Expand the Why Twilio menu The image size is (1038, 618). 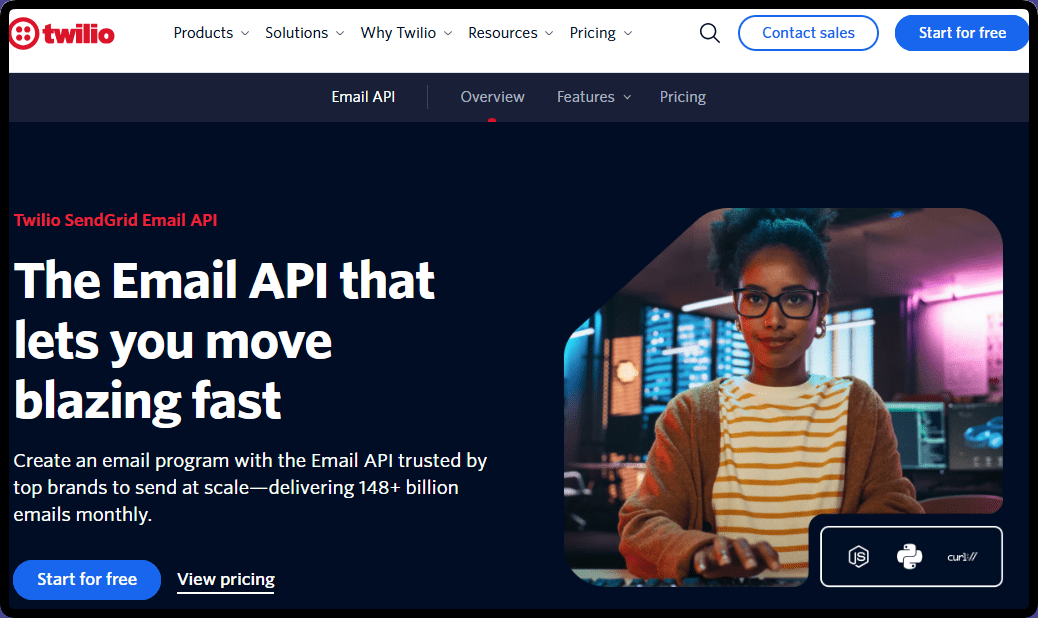tap(406, 33)
